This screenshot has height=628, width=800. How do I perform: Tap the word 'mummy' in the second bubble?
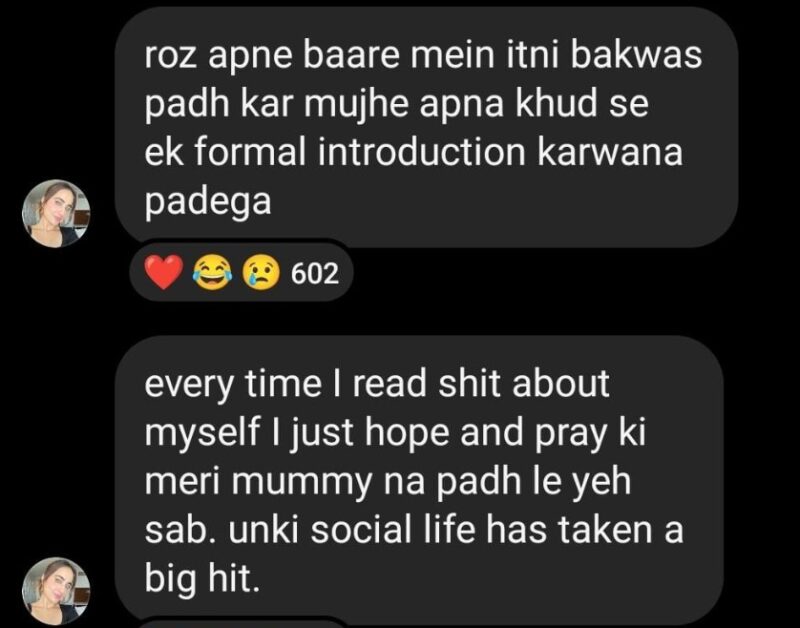(302, 483)
